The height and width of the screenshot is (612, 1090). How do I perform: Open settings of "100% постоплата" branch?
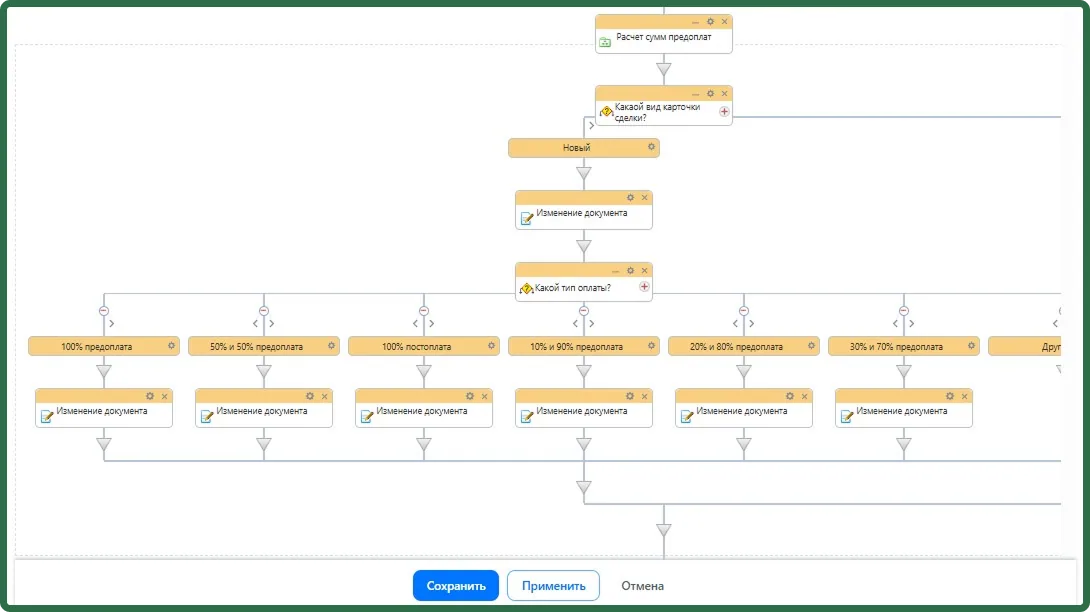click(491, 346)
